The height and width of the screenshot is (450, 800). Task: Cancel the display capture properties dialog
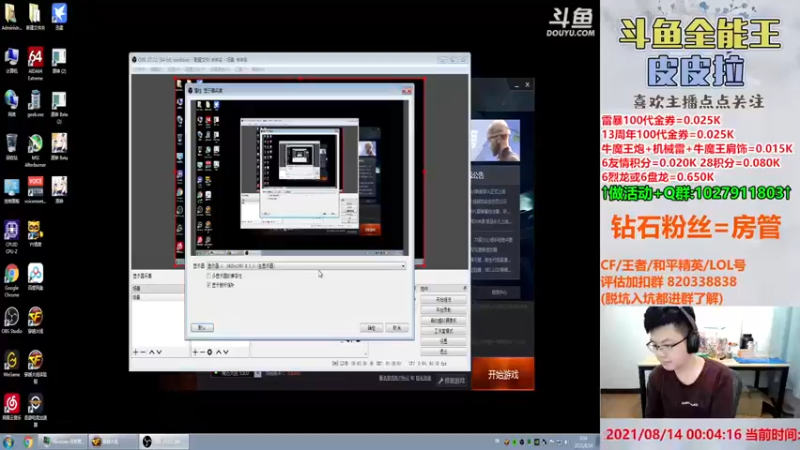[x=396, y=328]
